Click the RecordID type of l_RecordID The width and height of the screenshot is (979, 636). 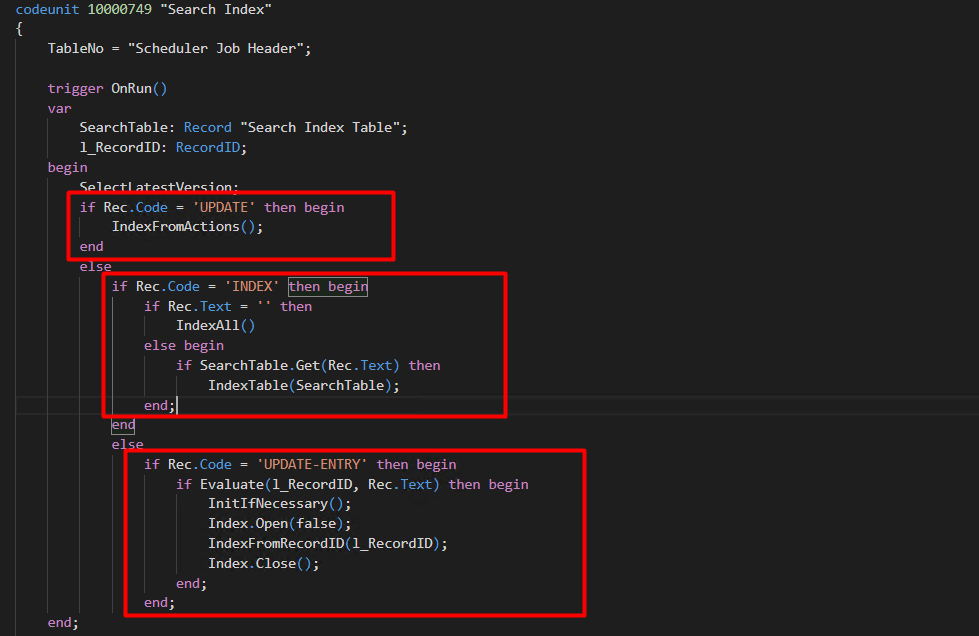coord(208,147)
